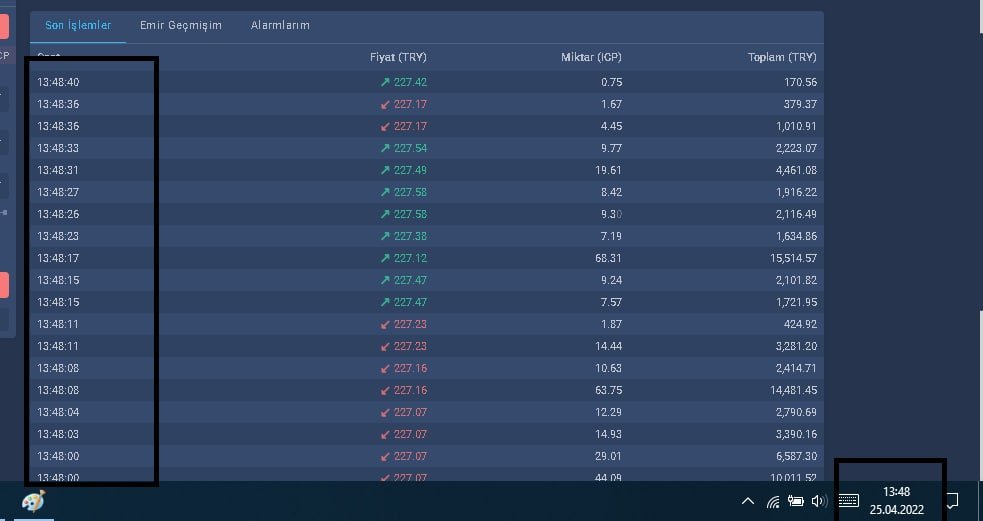Open the Paint app in the taskbar
The width and height of the screenshot is (983, 521).
[x=34, y=502]
